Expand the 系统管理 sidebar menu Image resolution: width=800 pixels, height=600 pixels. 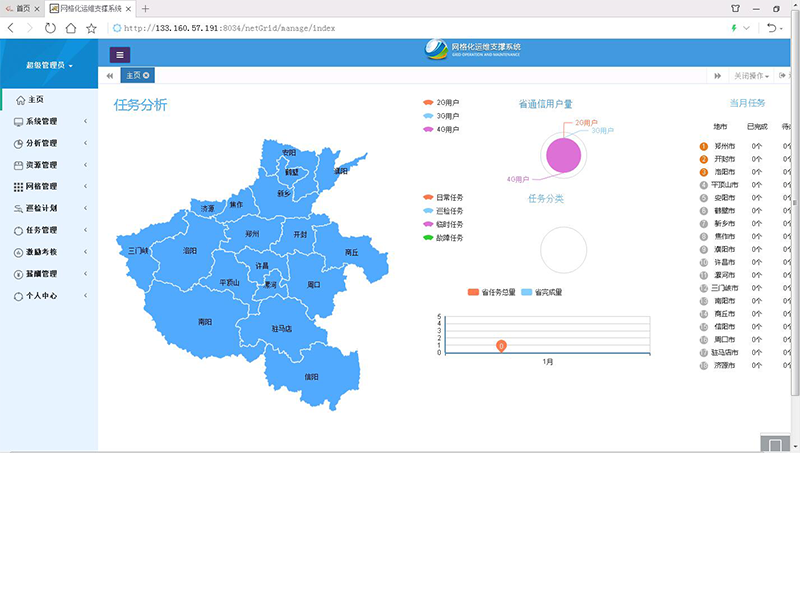pos(49,122)
